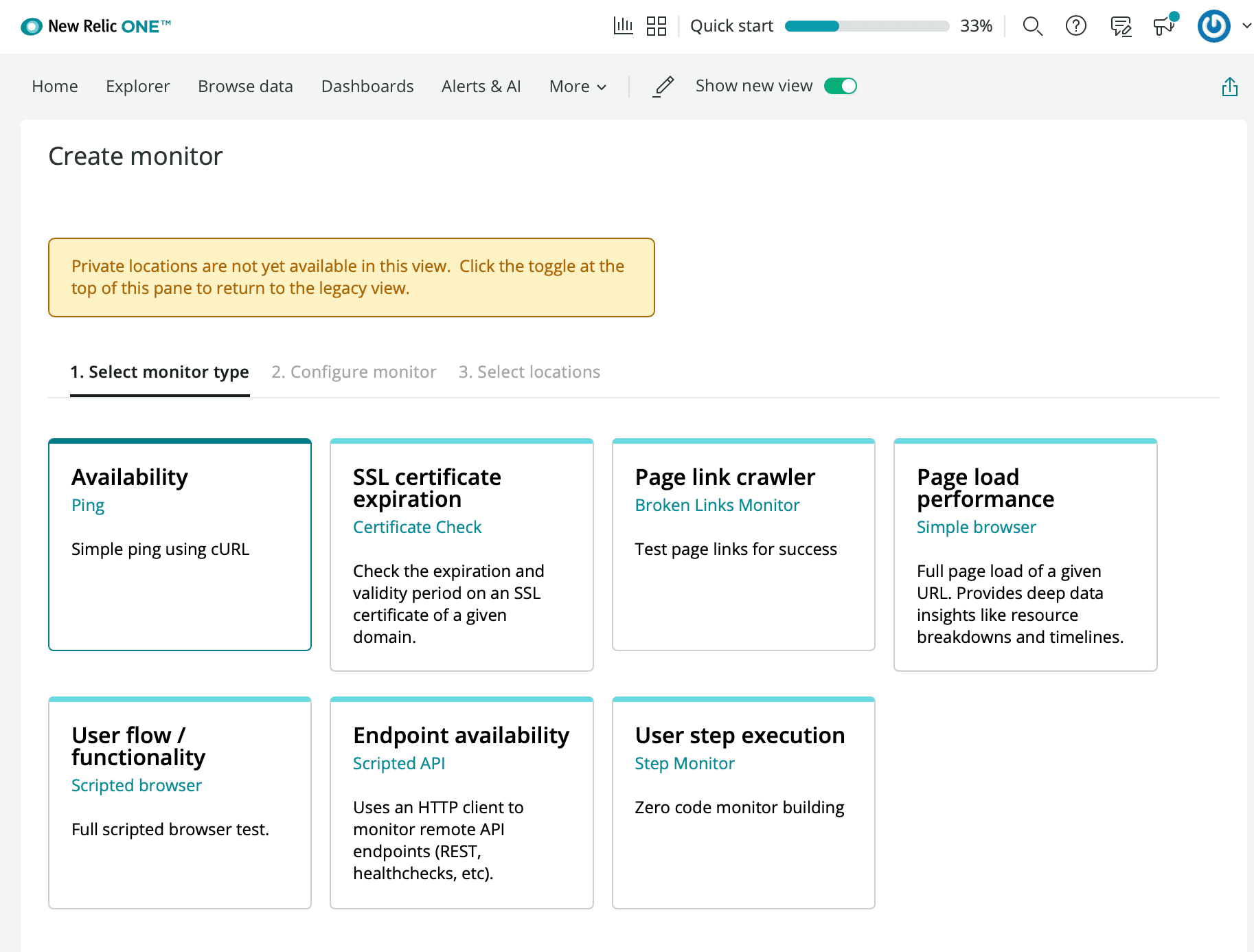Switch to 2. Configure monitor tab
Viewport: 1254px width, 952px height.
point(354,372)
